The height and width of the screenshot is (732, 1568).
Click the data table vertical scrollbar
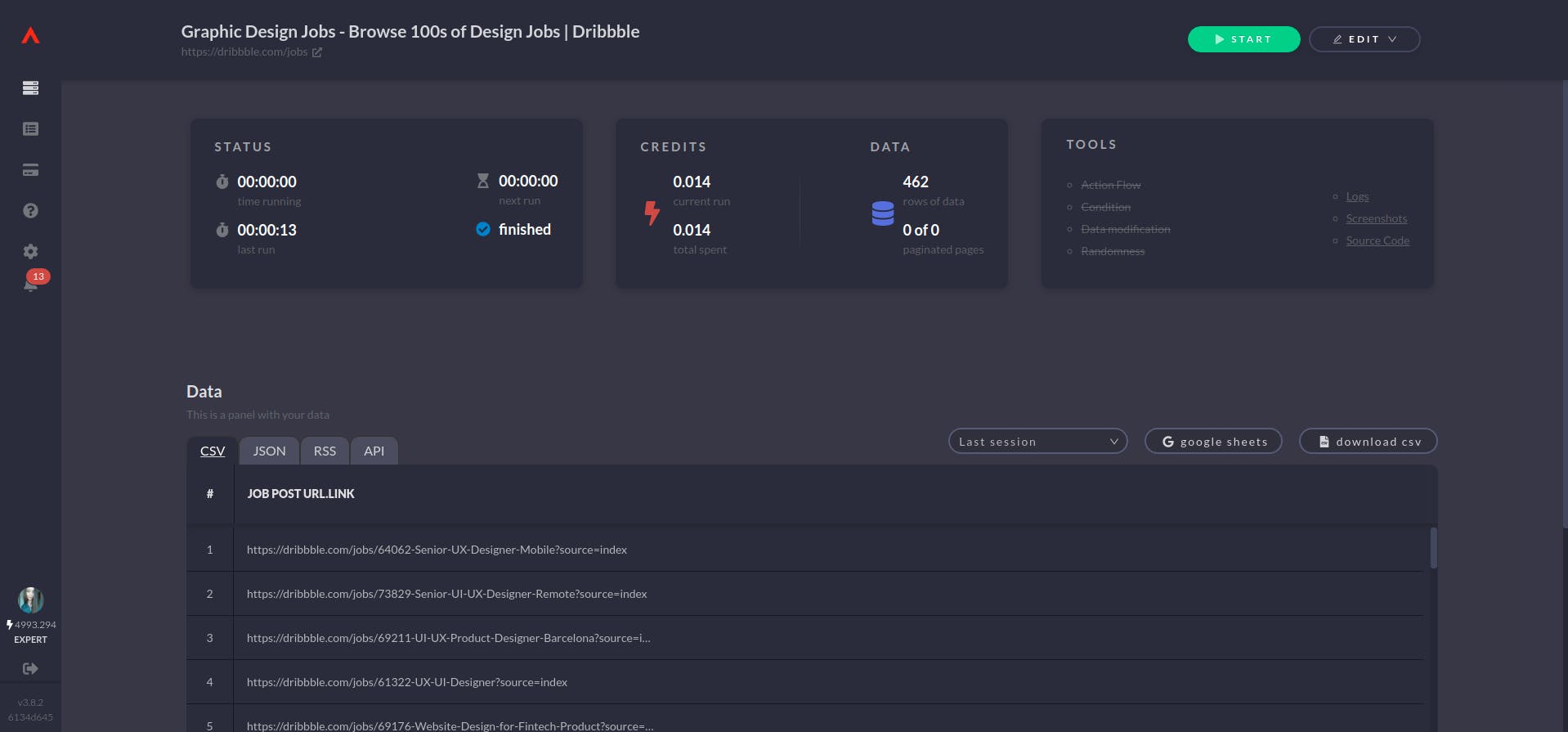pos(1433,548)
